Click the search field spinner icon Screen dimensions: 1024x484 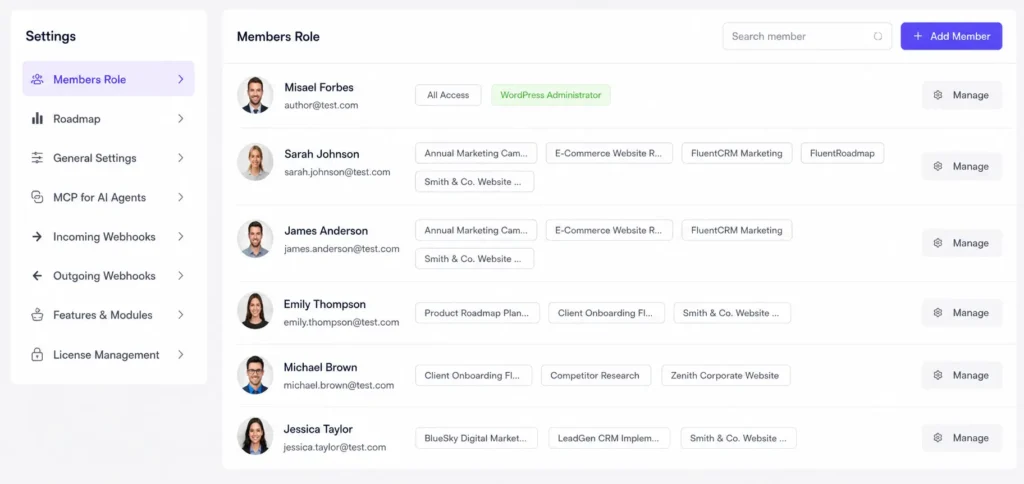pyautogui.click(x=878, y=36)
